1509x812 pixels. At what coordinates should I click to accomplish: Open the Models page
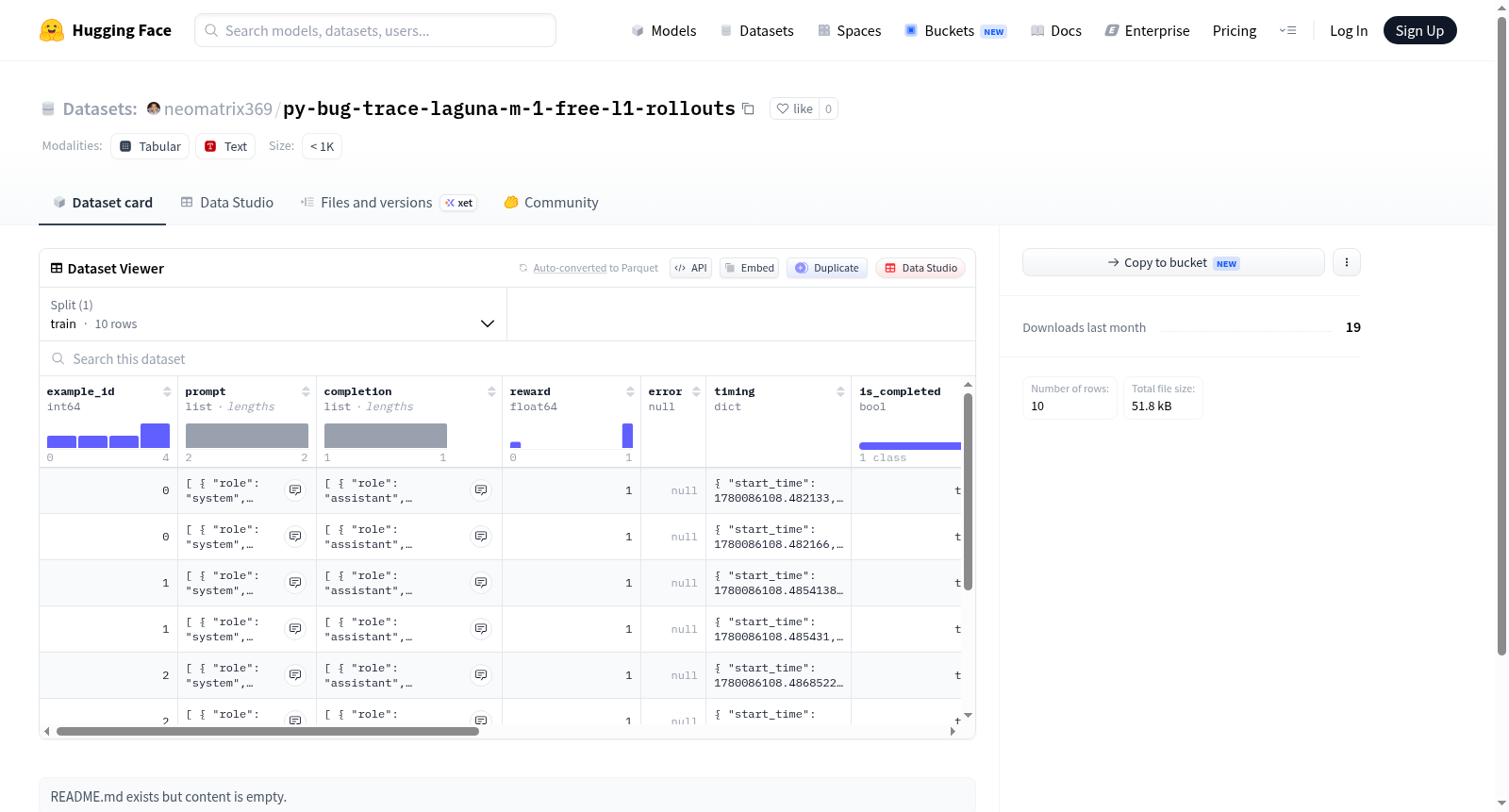664,30
